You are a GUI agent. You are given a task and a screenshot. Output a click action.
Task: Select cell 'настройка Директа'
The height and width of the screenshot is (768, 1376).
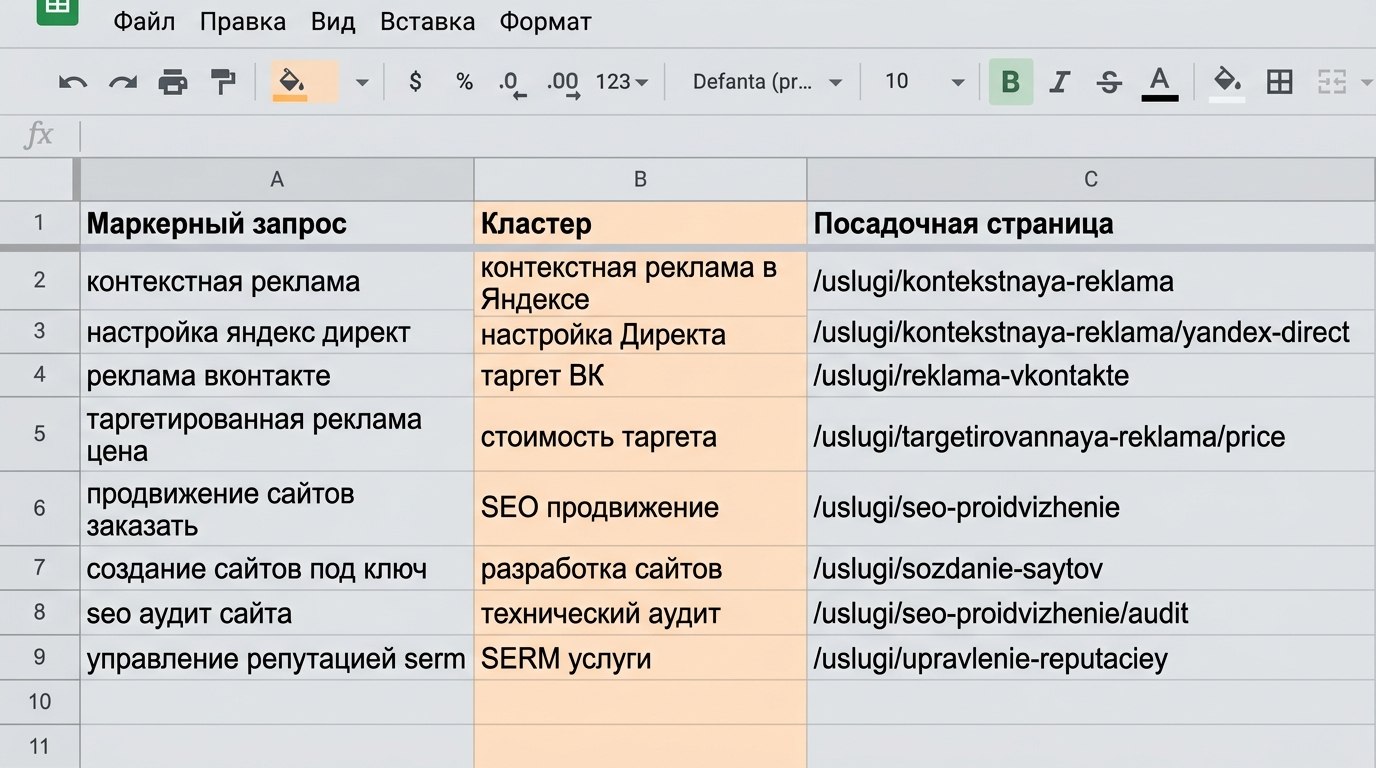point(640,335)
